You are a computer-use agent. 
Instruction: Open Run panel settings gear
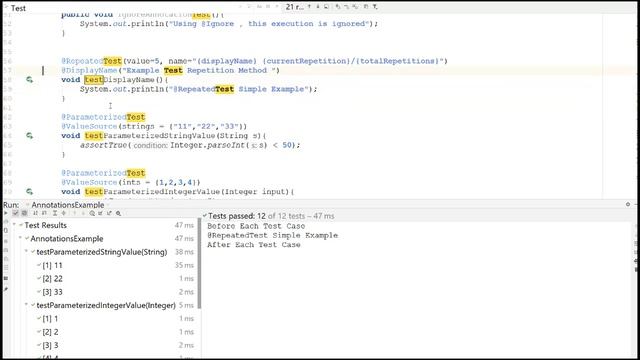pyautogui.click(x=628, y=204)
